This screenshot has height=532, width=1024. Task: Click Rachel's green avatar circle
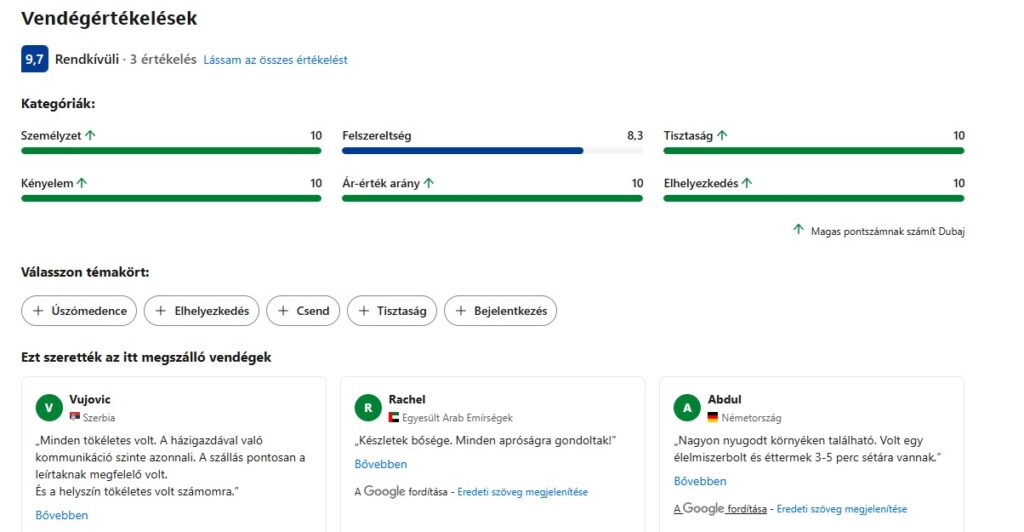(x=368, y=407)
